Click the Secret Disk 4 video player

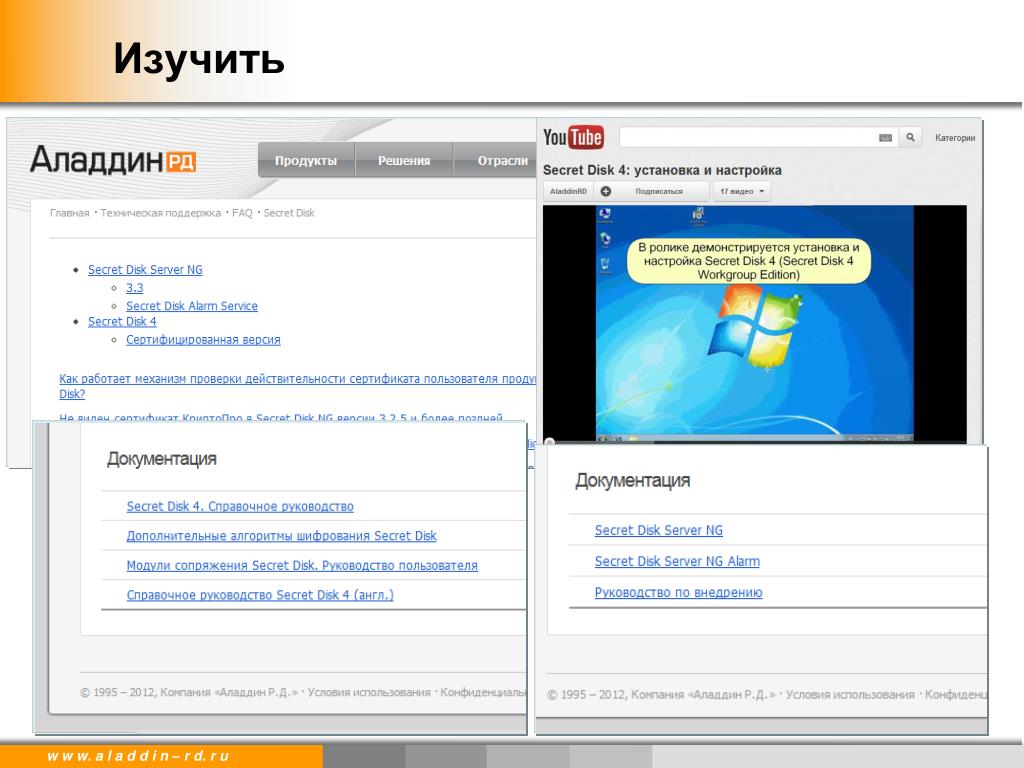(x=754, y=324)
